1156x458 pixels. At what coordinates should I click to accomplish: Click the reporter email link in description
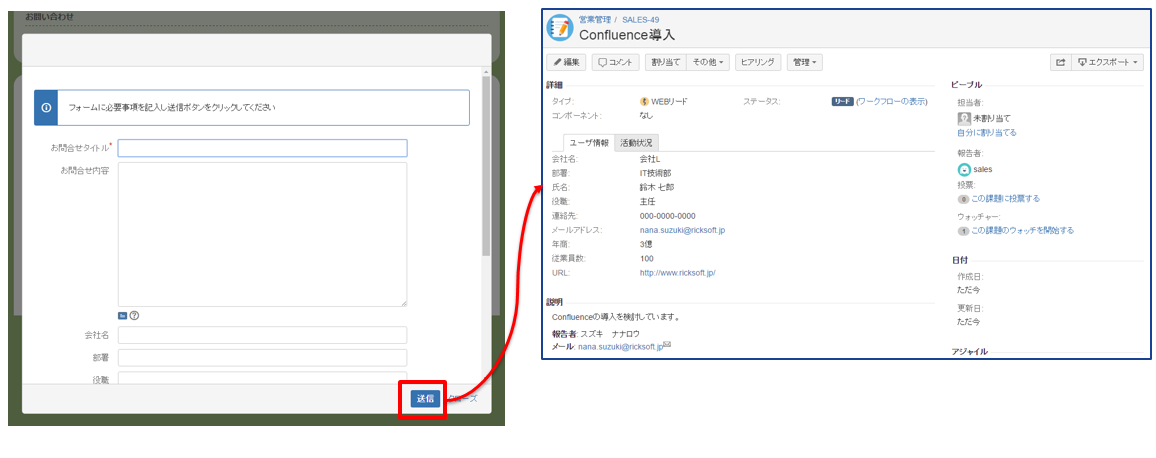[x=620, y=345]
